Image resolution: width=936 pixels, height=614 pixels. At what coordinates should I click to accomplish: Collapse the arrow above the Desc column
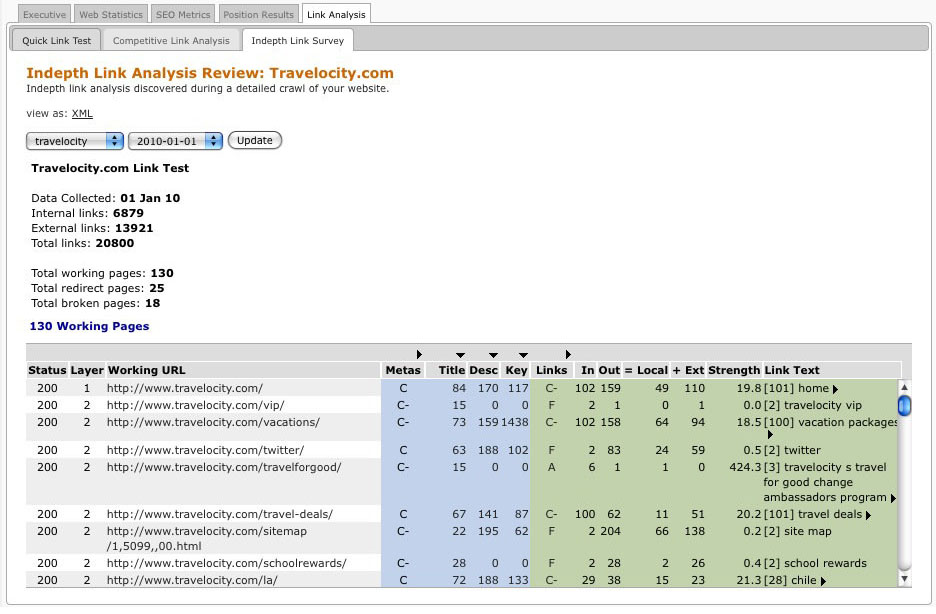[493, 355]
